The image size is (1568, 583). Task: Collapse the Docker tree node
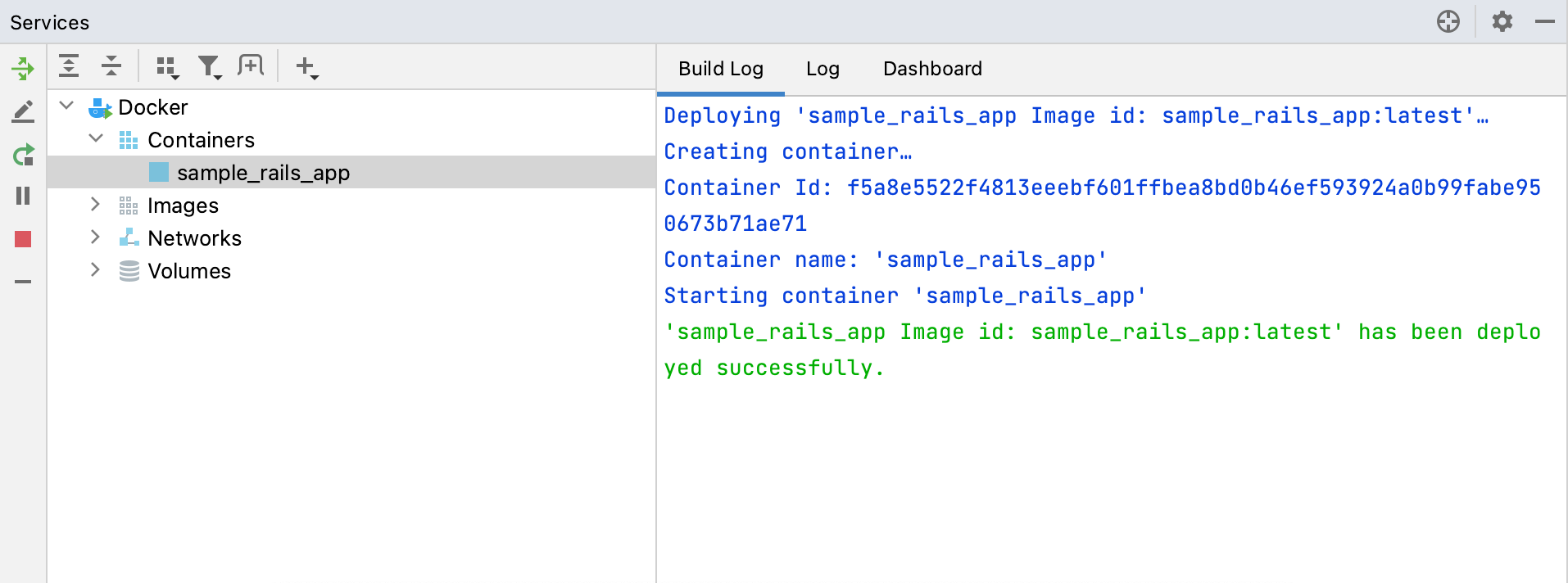tap(67, 106)
